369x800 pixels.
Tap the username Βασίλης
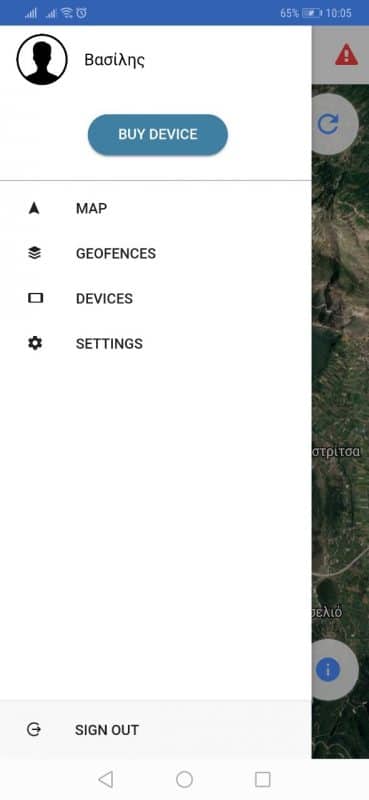tap(114, 60)
